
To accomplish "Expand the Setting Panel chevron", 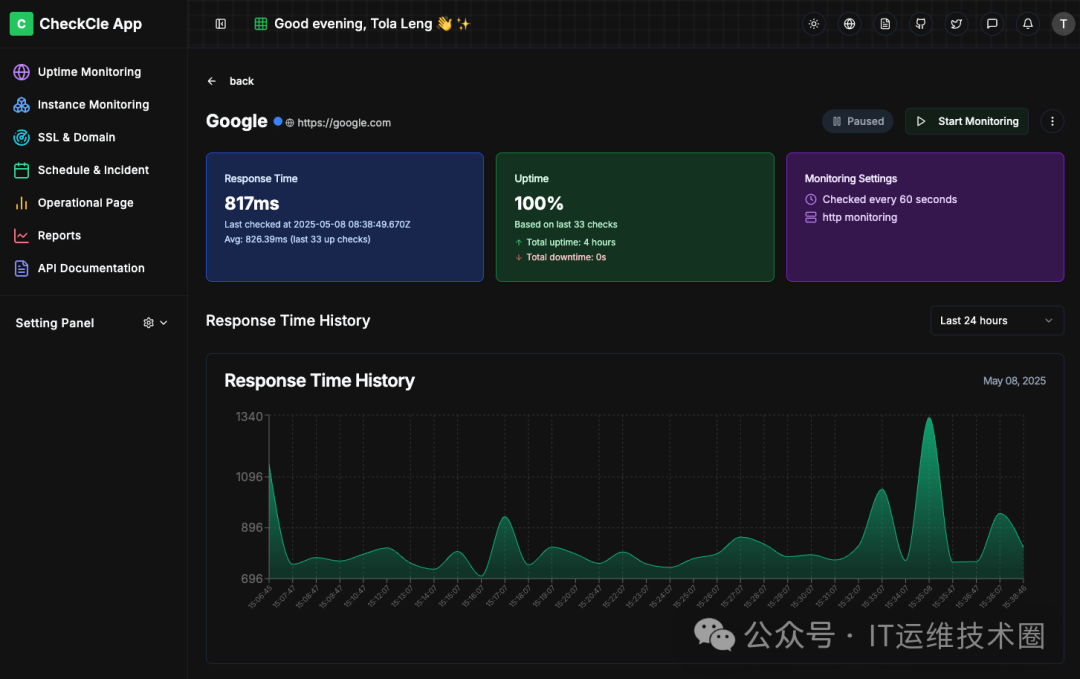I will coord(164,323).
